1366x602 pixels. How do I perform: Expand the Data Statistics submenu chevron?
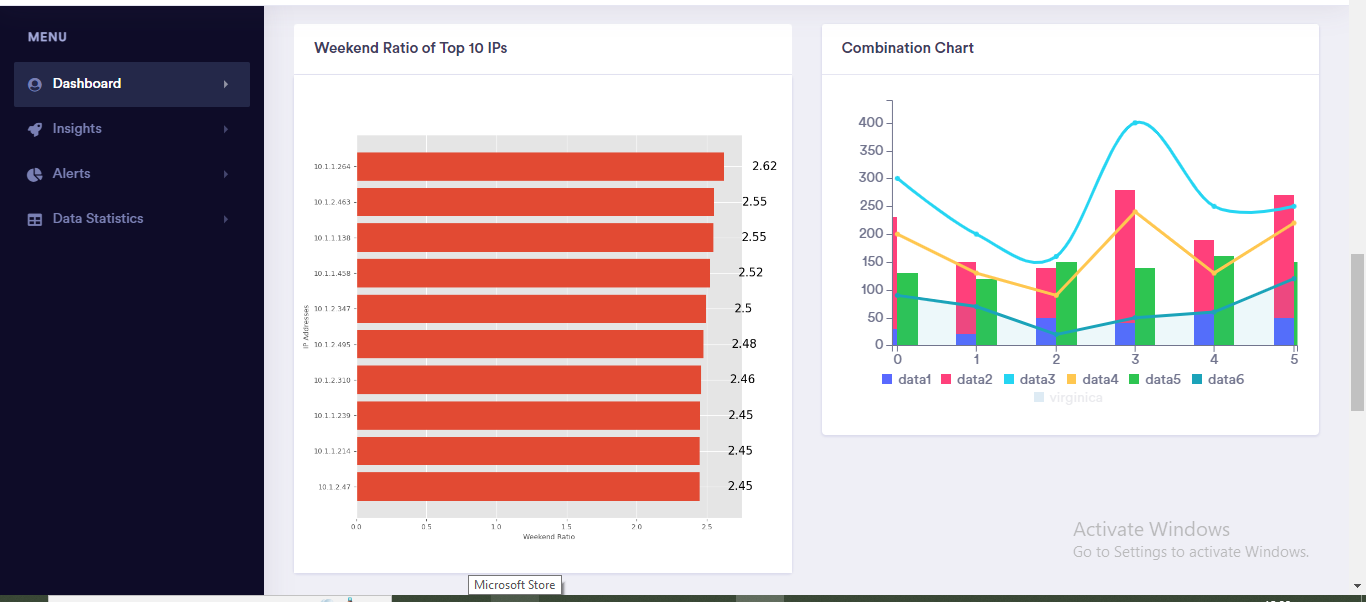point(226,219)
